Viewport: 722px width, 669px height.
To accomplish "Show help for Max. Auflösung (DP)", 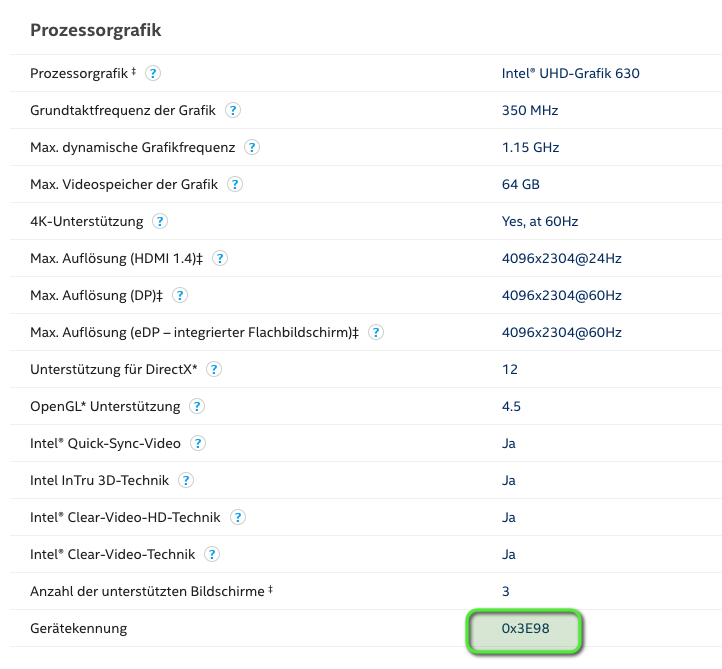I will (181, 295).
